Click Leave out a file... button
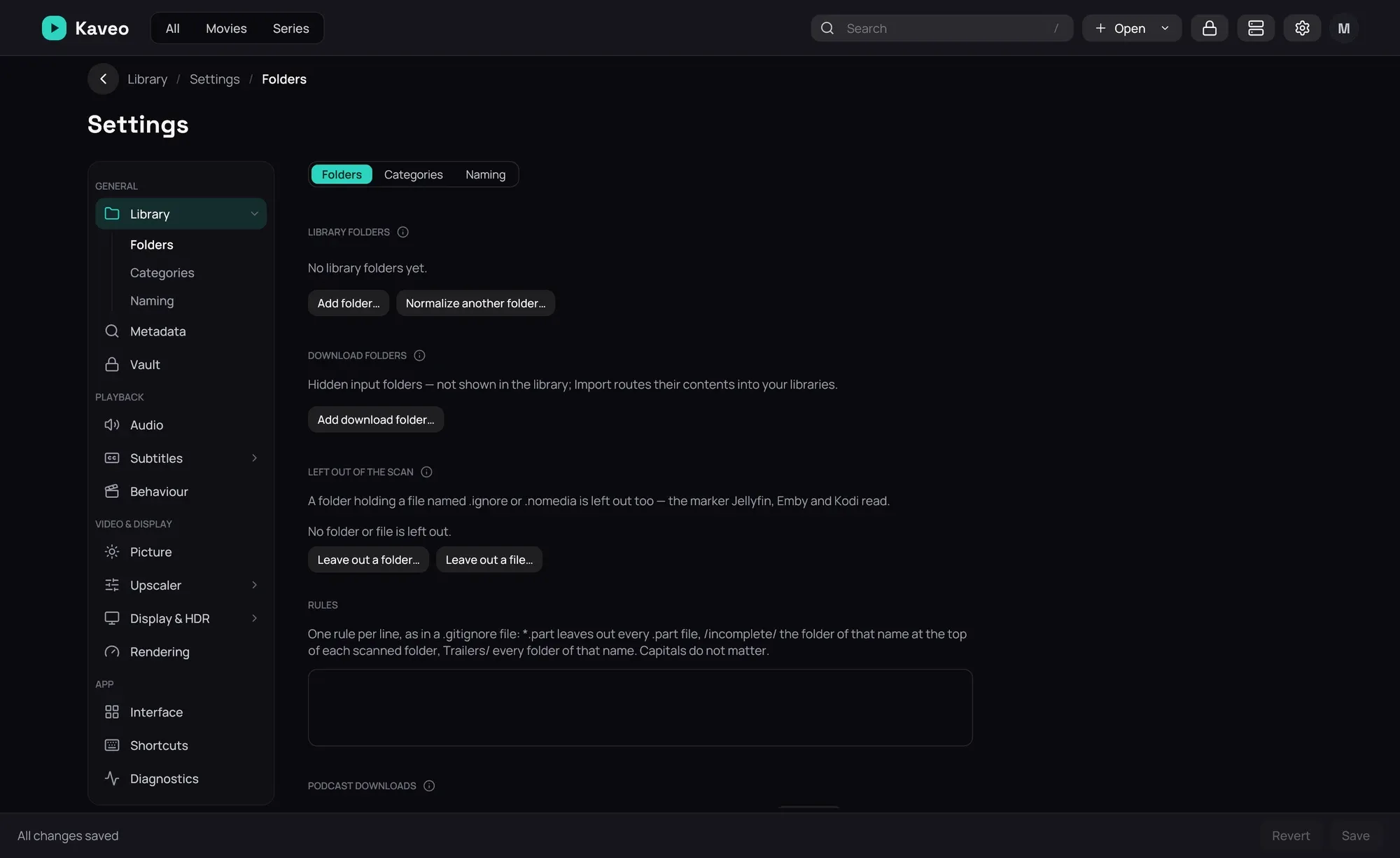 coord(489,560)
